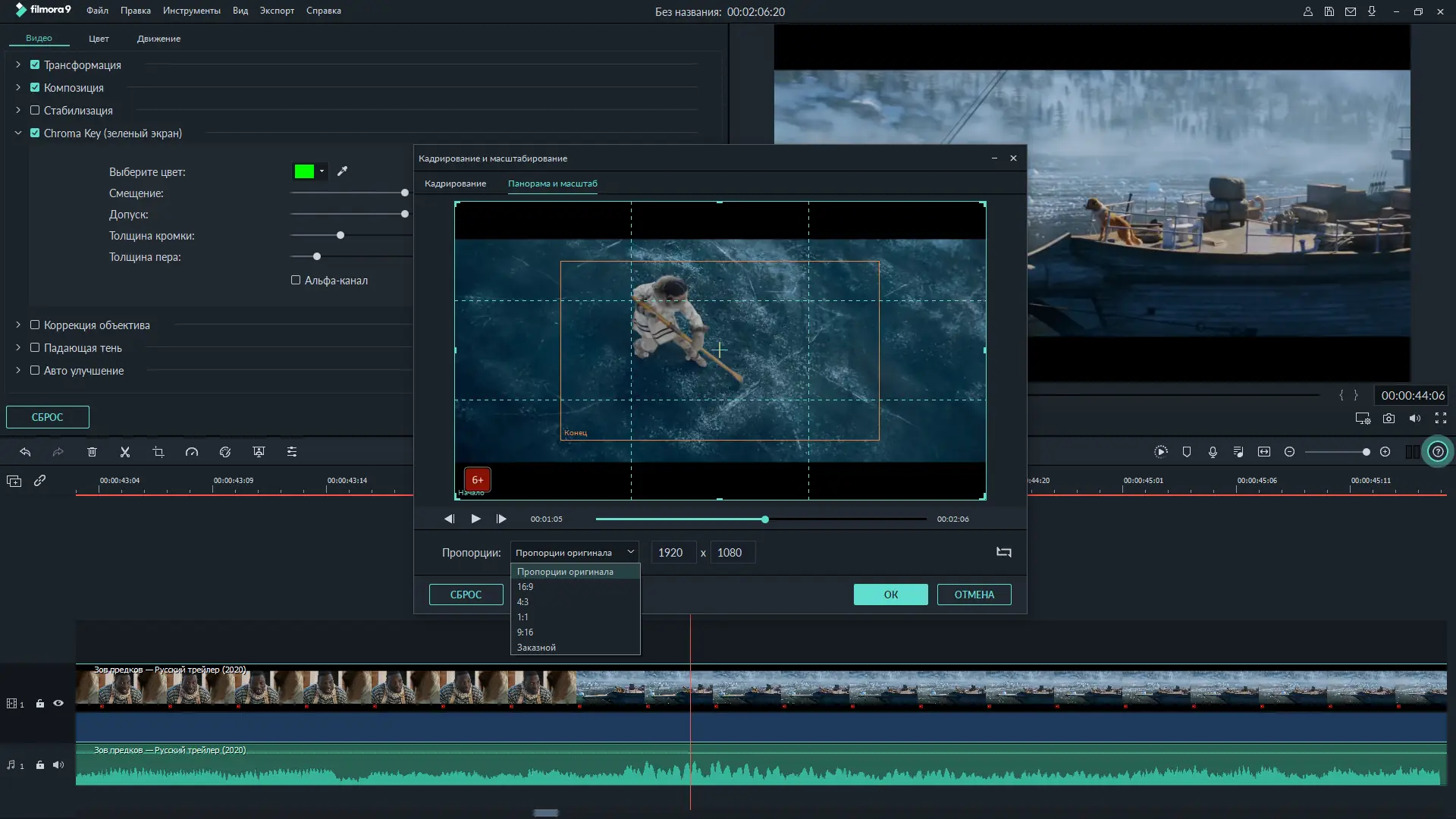This screenshot has height=819, width=1456.
Task: Click the delete trash icon
Action: tap(92, 452)
